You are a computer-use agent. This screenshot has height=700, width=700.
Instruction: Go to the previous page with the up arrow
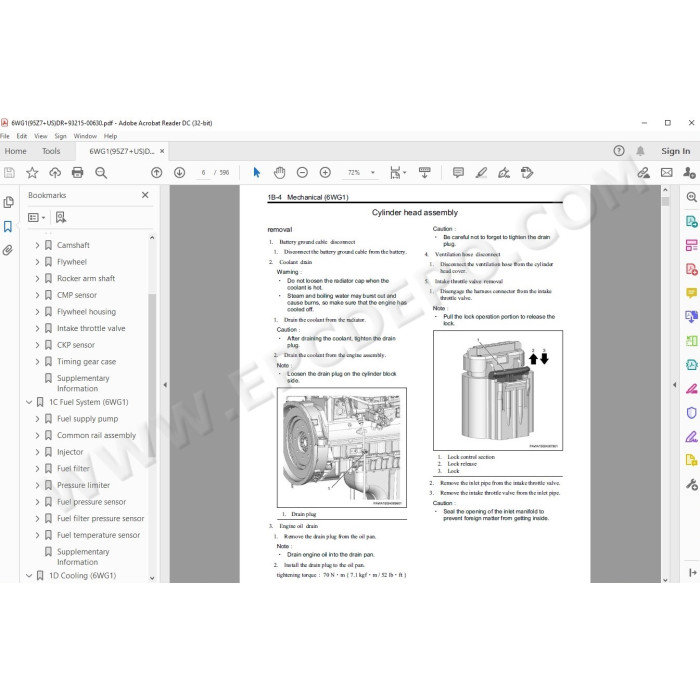(x=157, y=173)
